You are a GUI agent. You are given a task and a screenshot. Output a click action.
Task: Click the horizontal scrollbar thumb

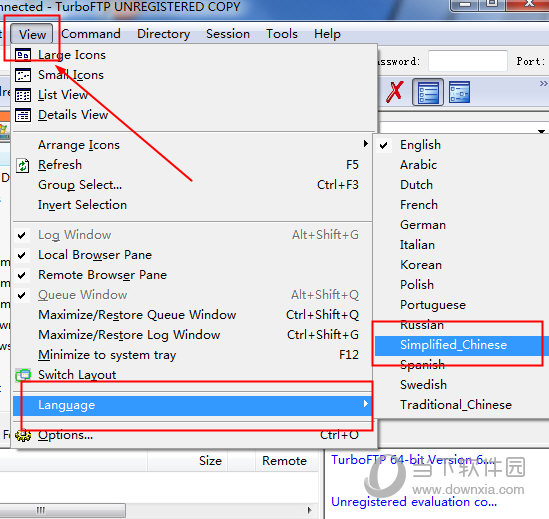62,510
